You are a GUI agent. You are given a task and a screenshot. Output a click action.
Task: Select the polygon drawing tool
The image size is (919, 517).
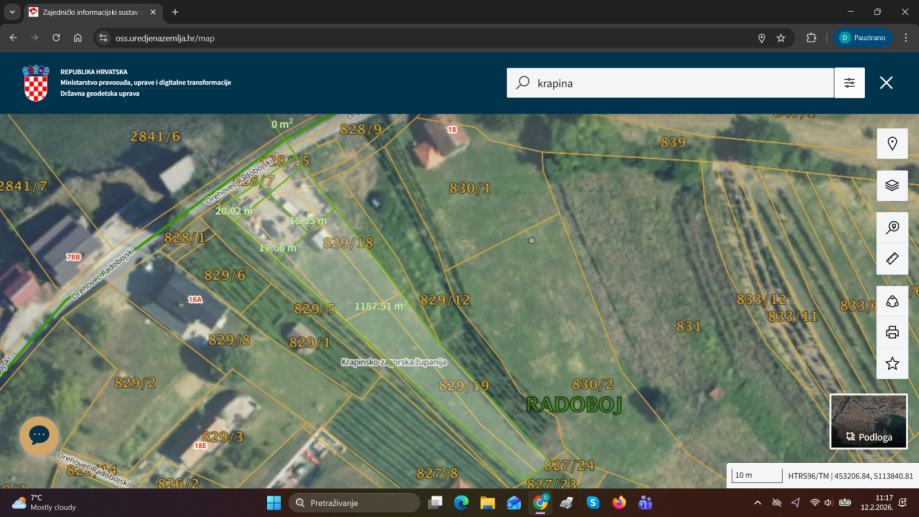click(x=892, y=301)
